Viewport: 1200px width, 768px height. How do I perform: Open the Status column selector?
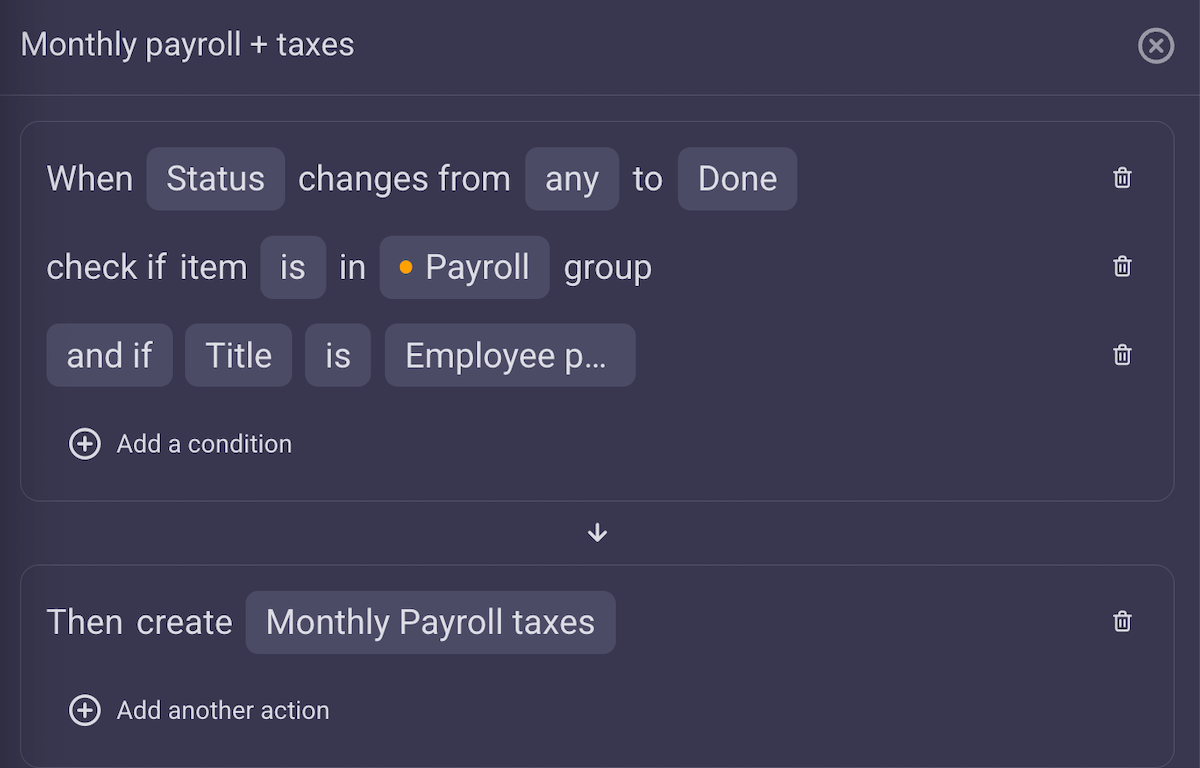pos(215,178)
